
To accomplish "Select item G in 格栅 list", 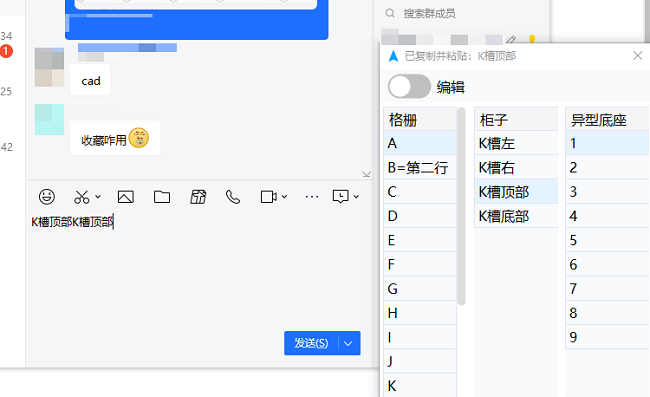I will tap(420, 288).
